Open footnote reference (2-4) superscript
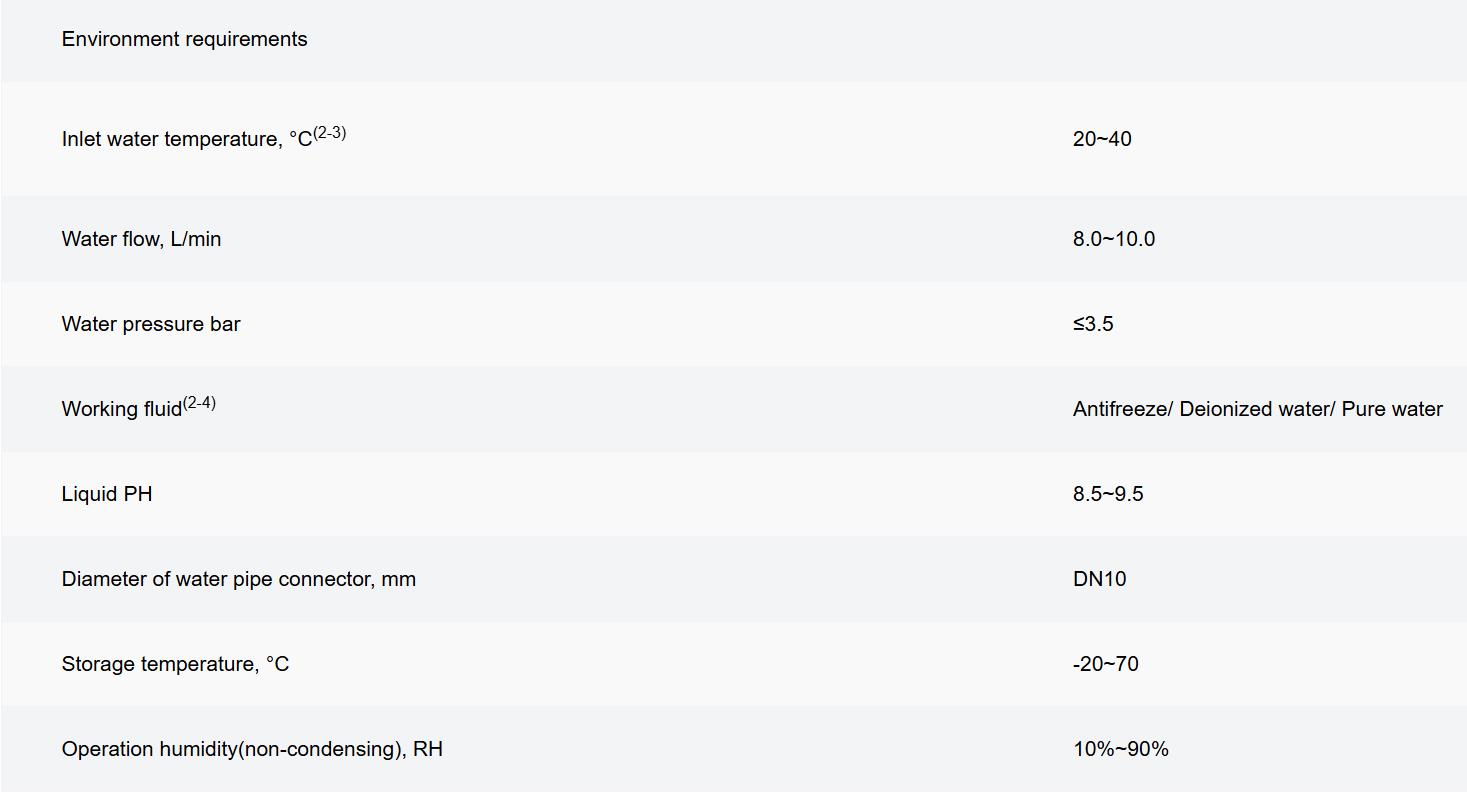The width and height of the screenshot is (1467, 805). click(x=199, y=403)
